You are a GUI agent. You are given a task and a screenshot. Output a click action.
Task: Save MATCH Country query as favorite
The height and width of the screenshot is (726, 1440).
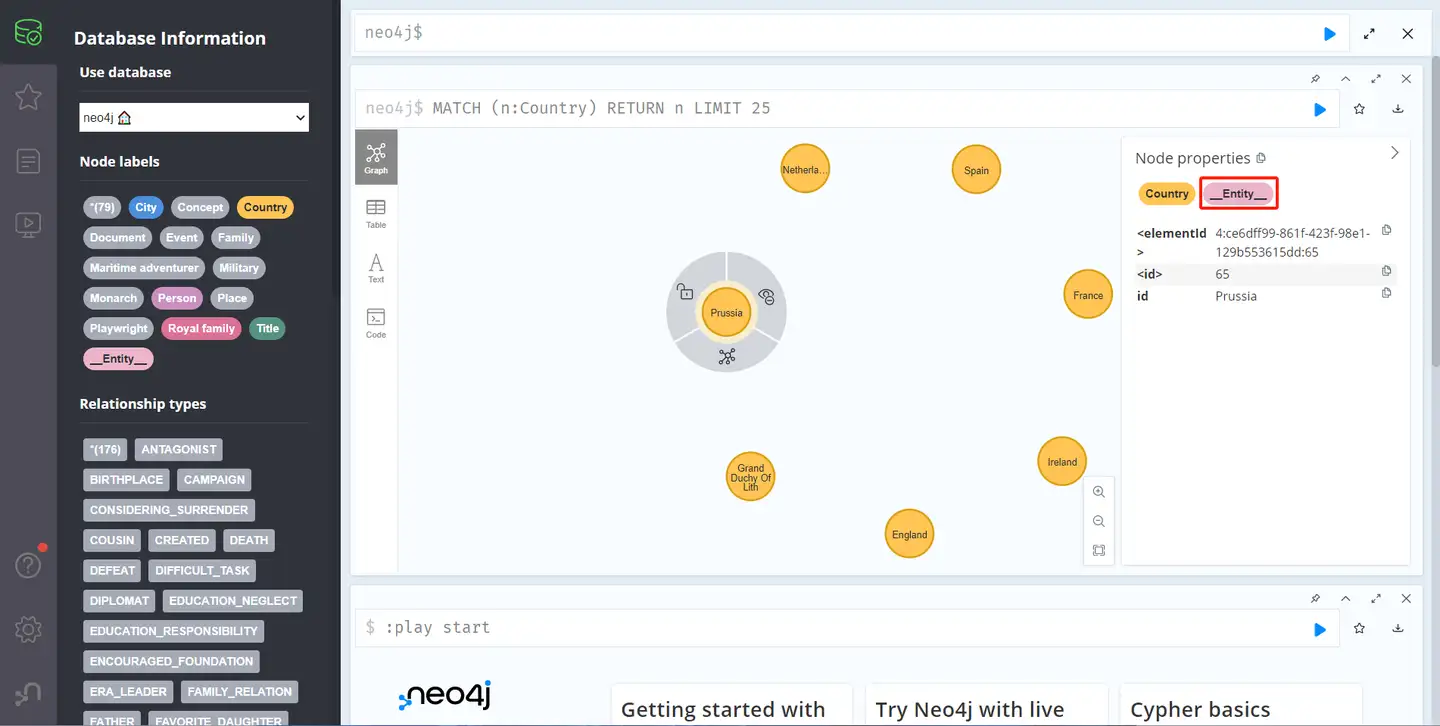coord(1359,109)
